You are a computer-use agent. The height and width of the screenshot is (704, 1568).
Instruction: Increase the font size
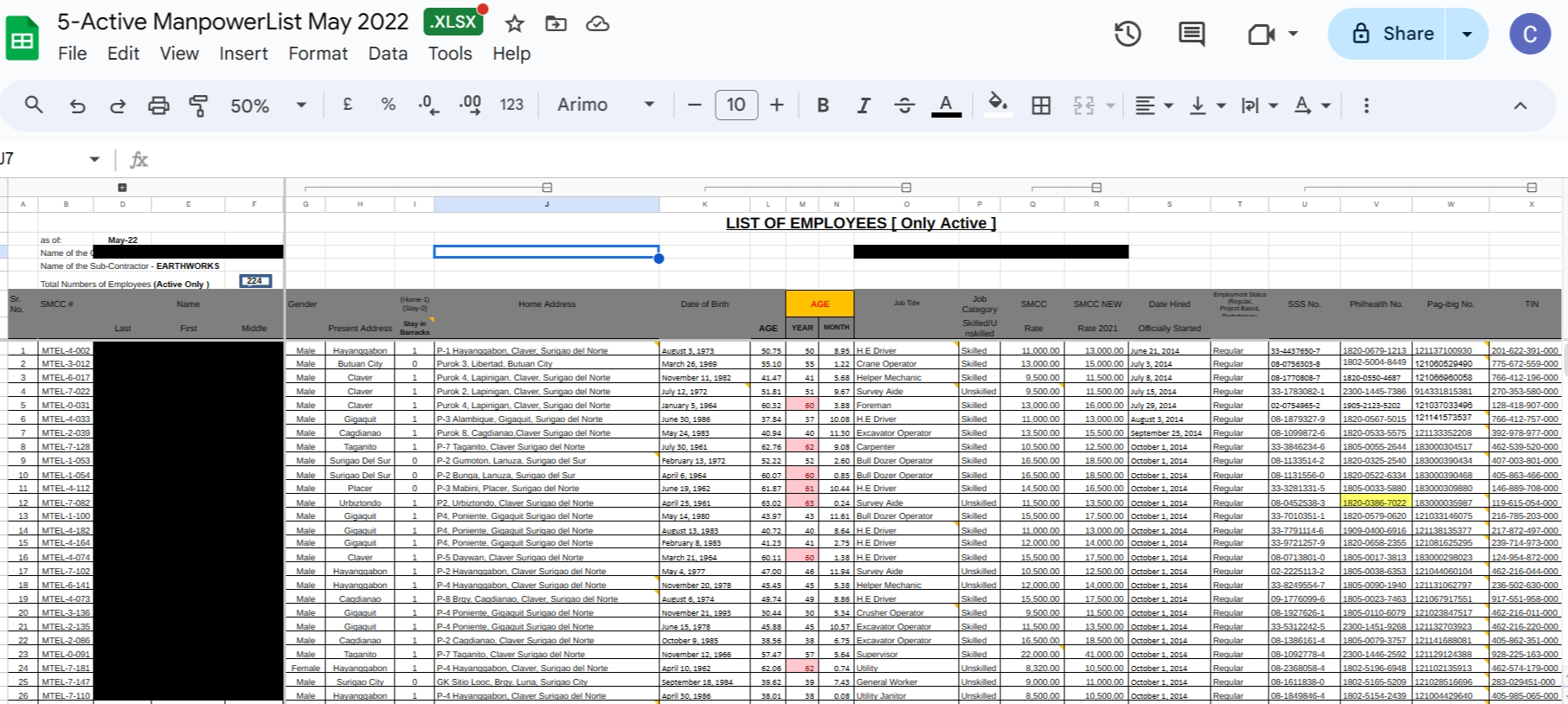tap(777, 106)
